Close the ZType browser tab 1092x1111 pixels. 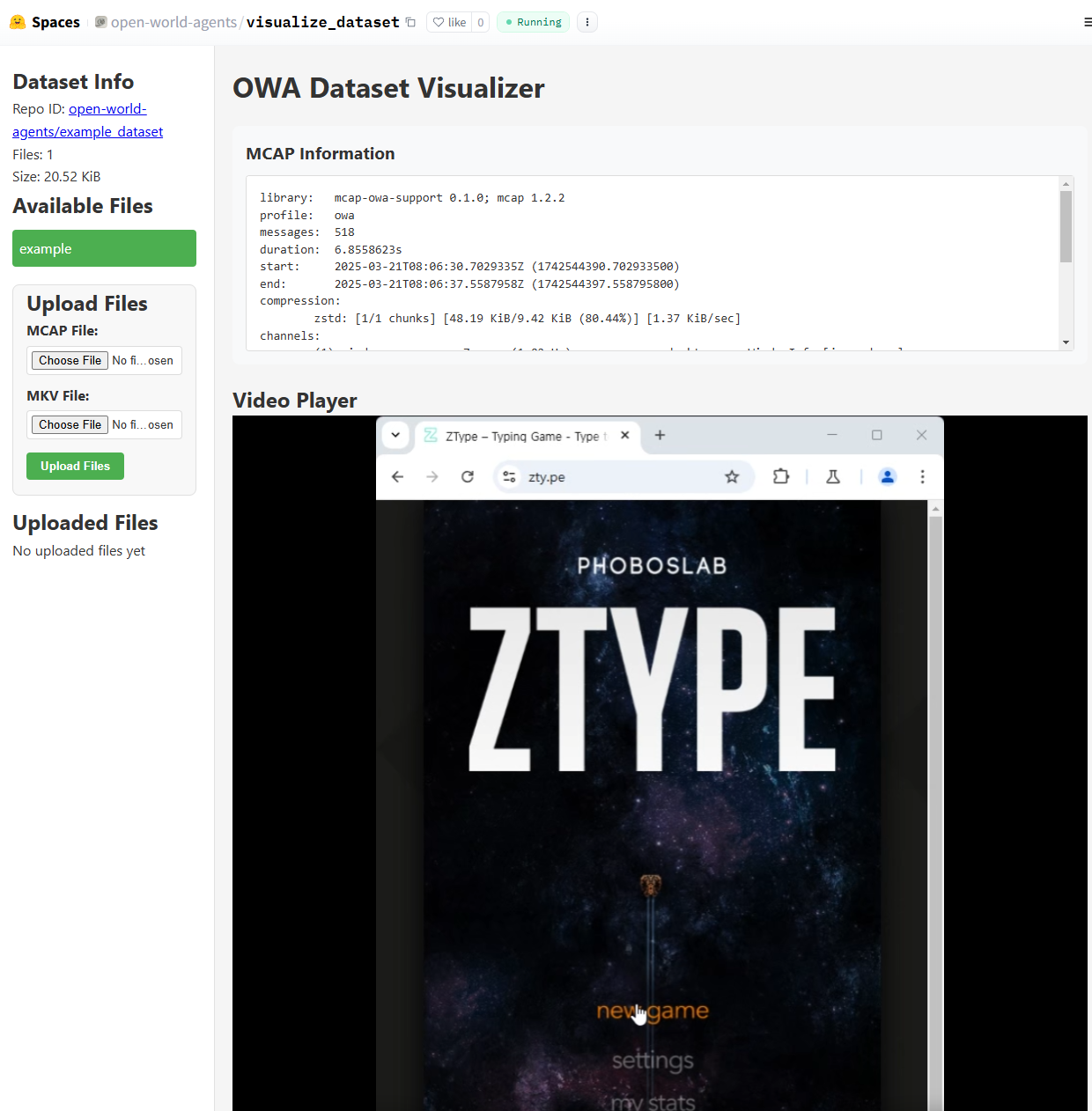(x=624, y=435)
